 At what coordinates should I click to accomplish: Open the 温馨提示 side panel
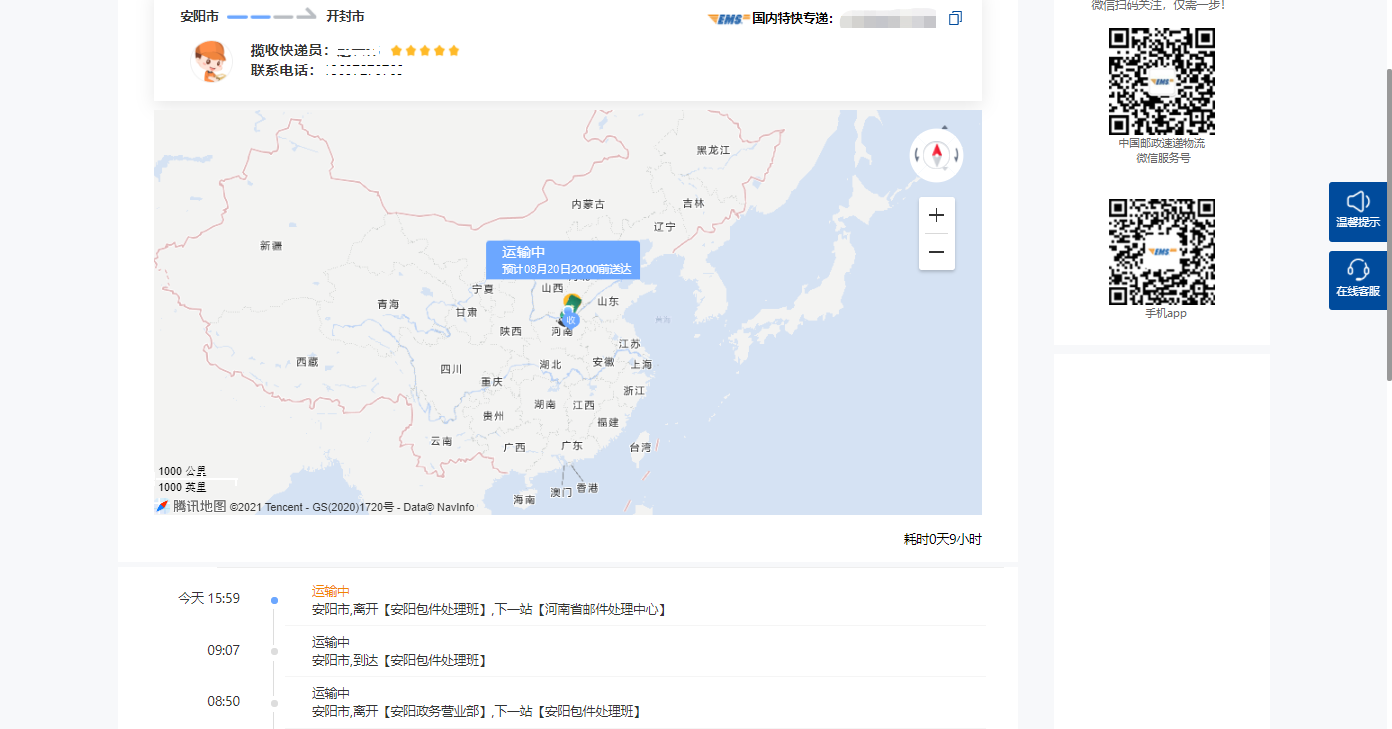[x=1357, y=211]
